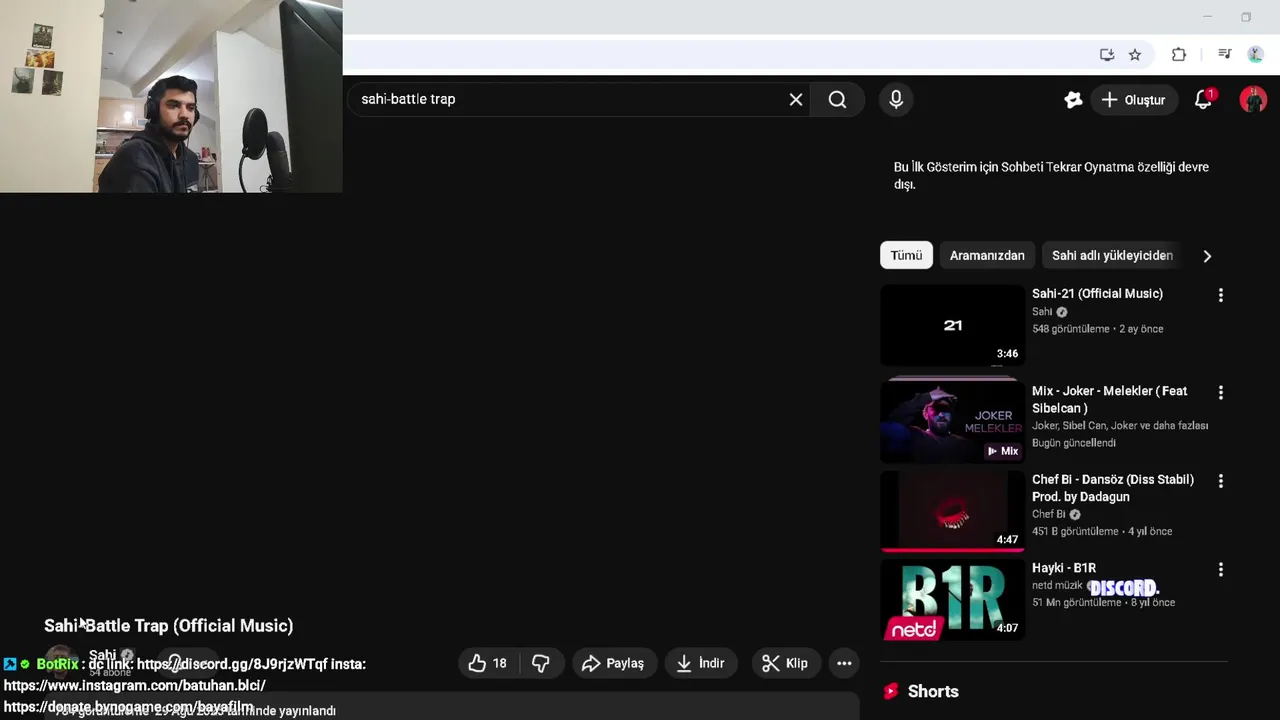This screenshot has width=1280, height=720.
Task: Open the browser extensions puzzle icon
Action: point(1179,55)
